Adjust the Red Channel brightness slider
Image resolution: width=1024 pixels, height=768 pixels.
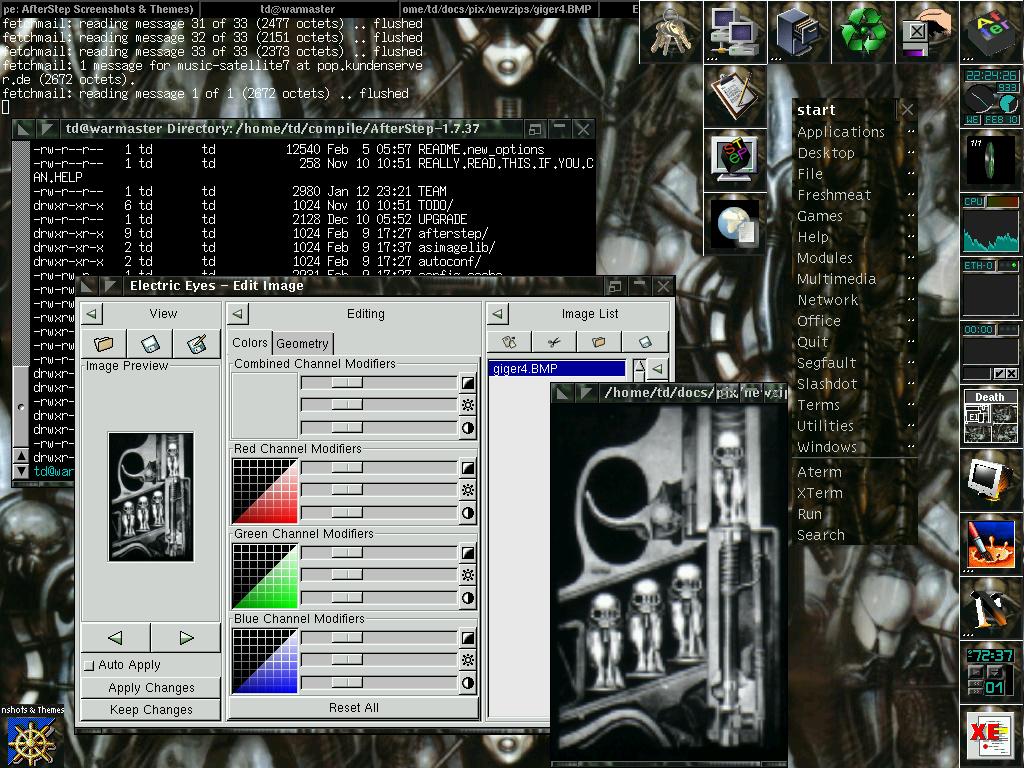(x=347, y=491)
